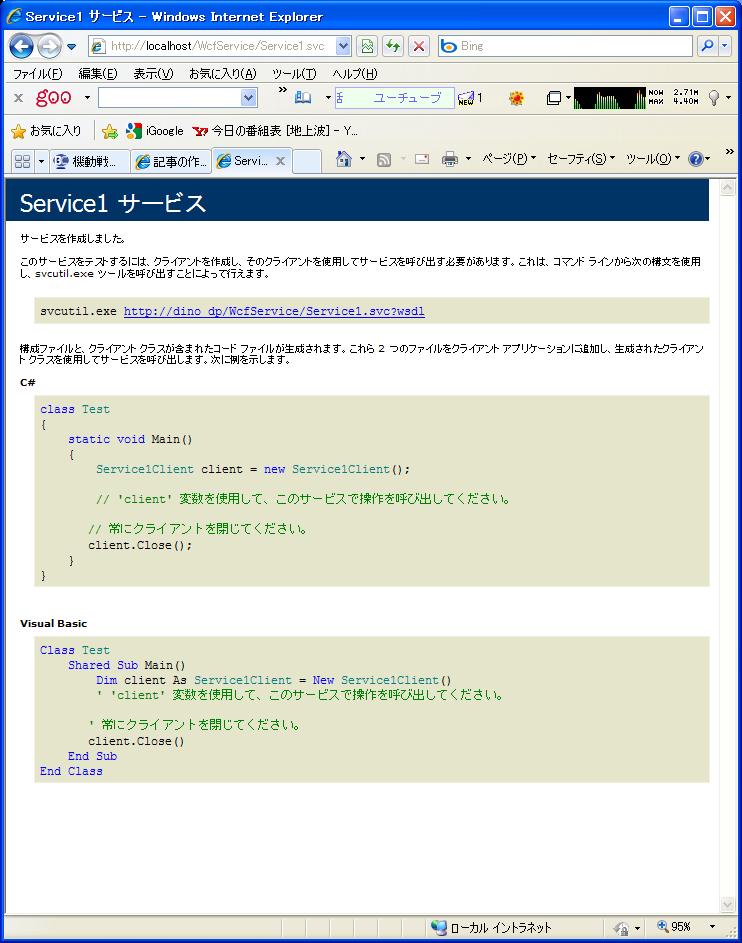Viewport: 742px width, 943px height.
Task: Open the Help question mark icon
Action: 695,159
